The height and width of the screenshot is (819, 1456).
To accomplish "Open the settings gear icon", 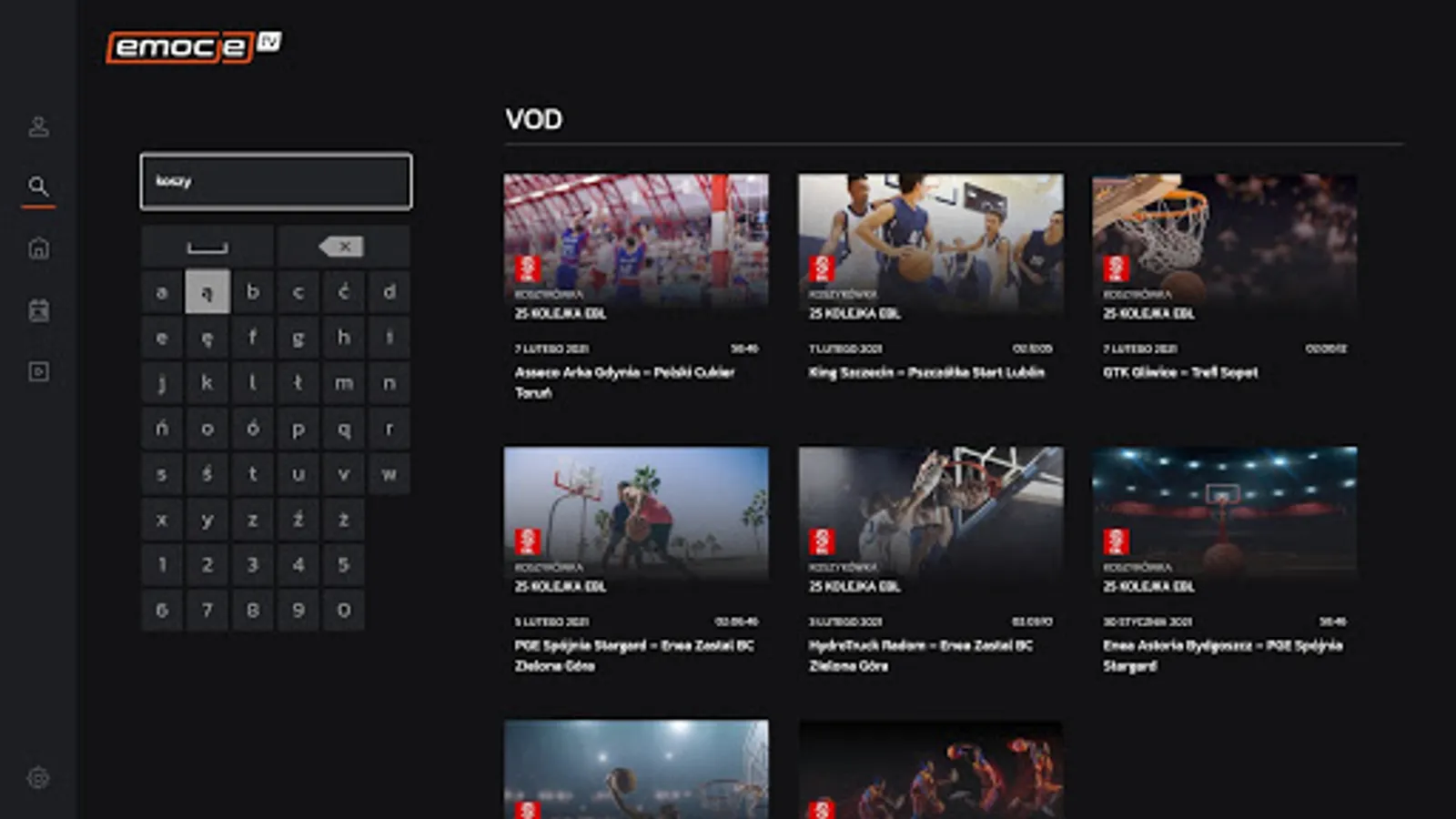I will tap(38, 778).
